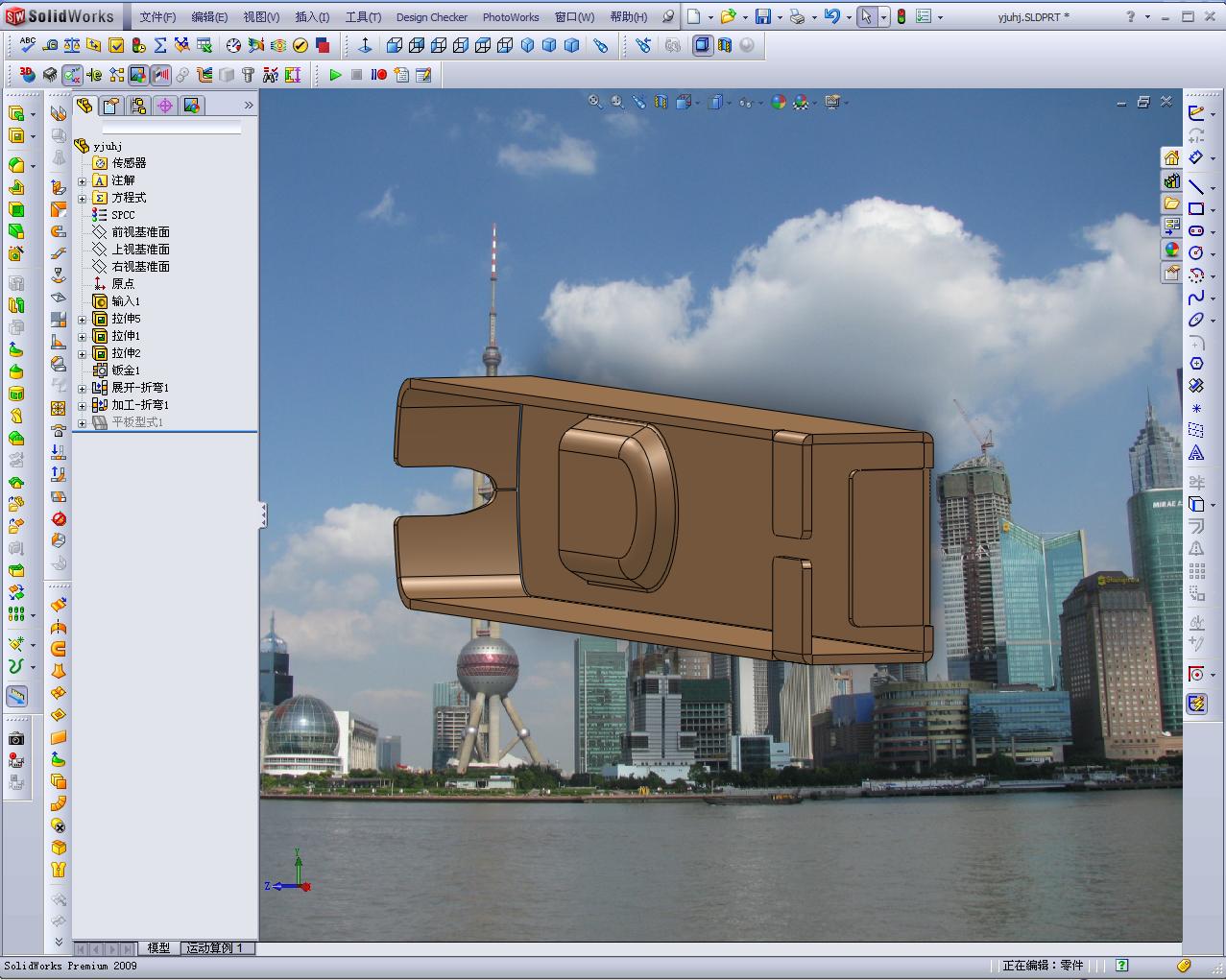Click the Zoom to Fit view icon
Image resolution: width=1226 pixels, height=980 pixels.
coord(595,102)
